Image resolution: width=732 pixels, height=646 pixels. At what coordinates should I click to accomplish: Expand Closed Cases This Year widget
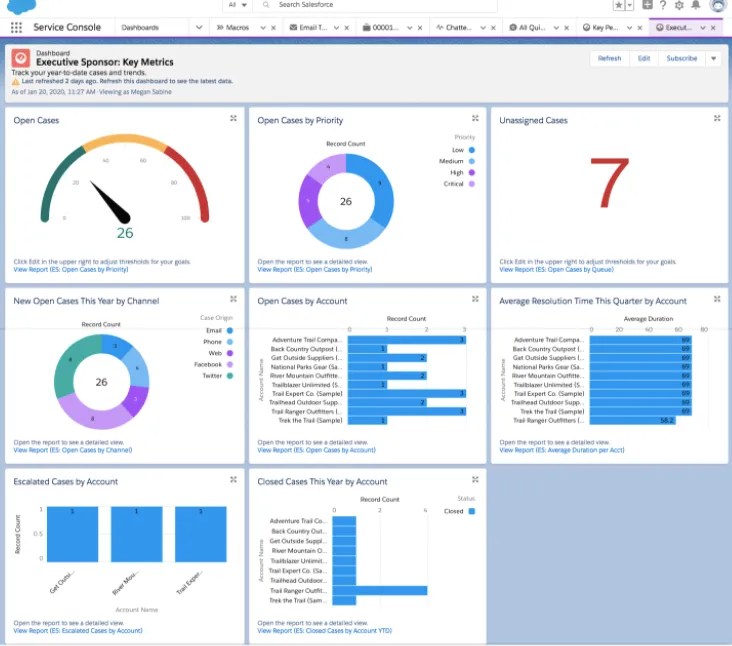point(475,480)
